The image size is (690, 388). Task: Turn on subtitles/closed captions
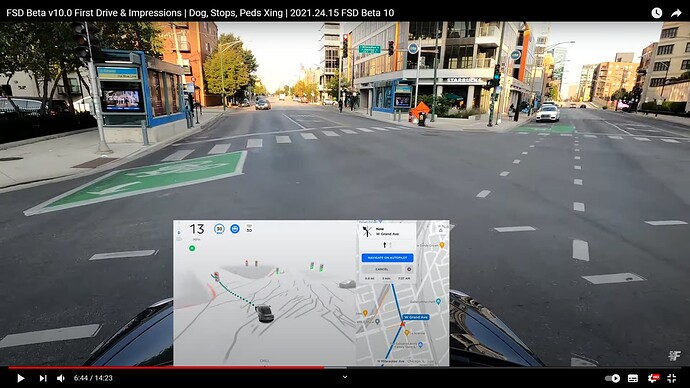pos(633,378)
